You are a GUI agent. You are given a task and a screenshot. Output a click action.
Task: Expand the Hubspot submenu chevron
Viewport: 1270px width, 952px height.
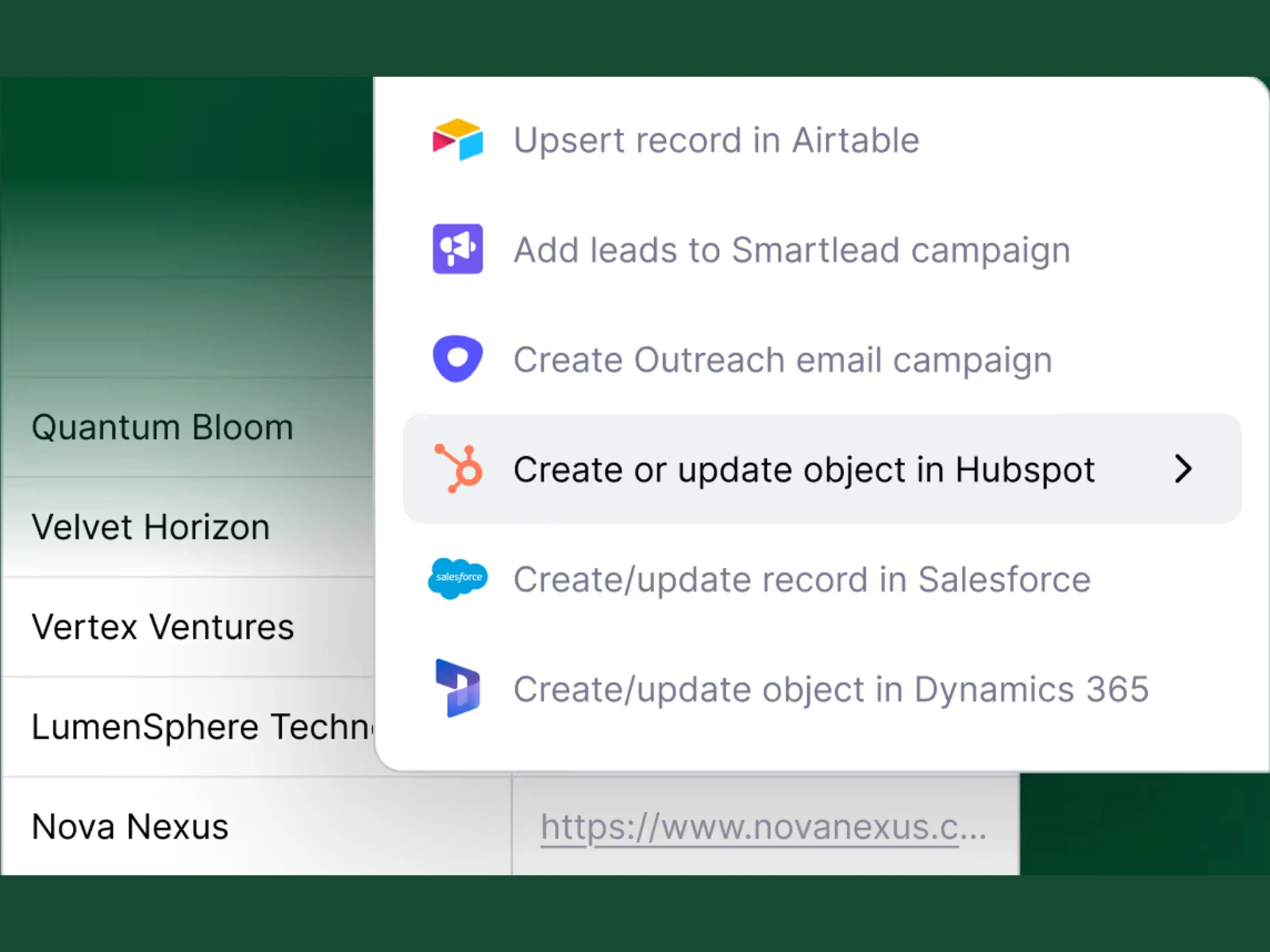coord(1183,469)
